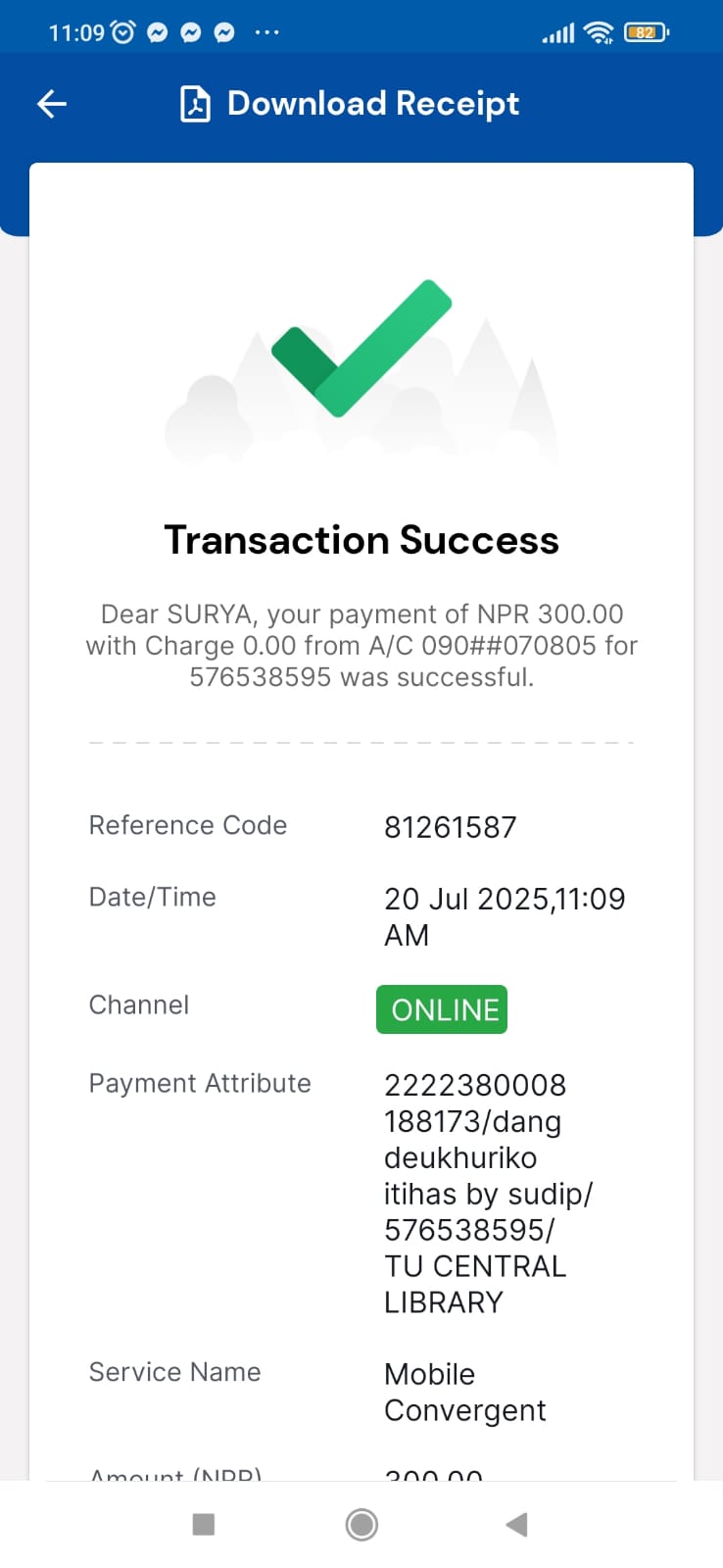Tap the back arrow in header
Viewport: 723px width, 1568px height.
coord(52,104)
